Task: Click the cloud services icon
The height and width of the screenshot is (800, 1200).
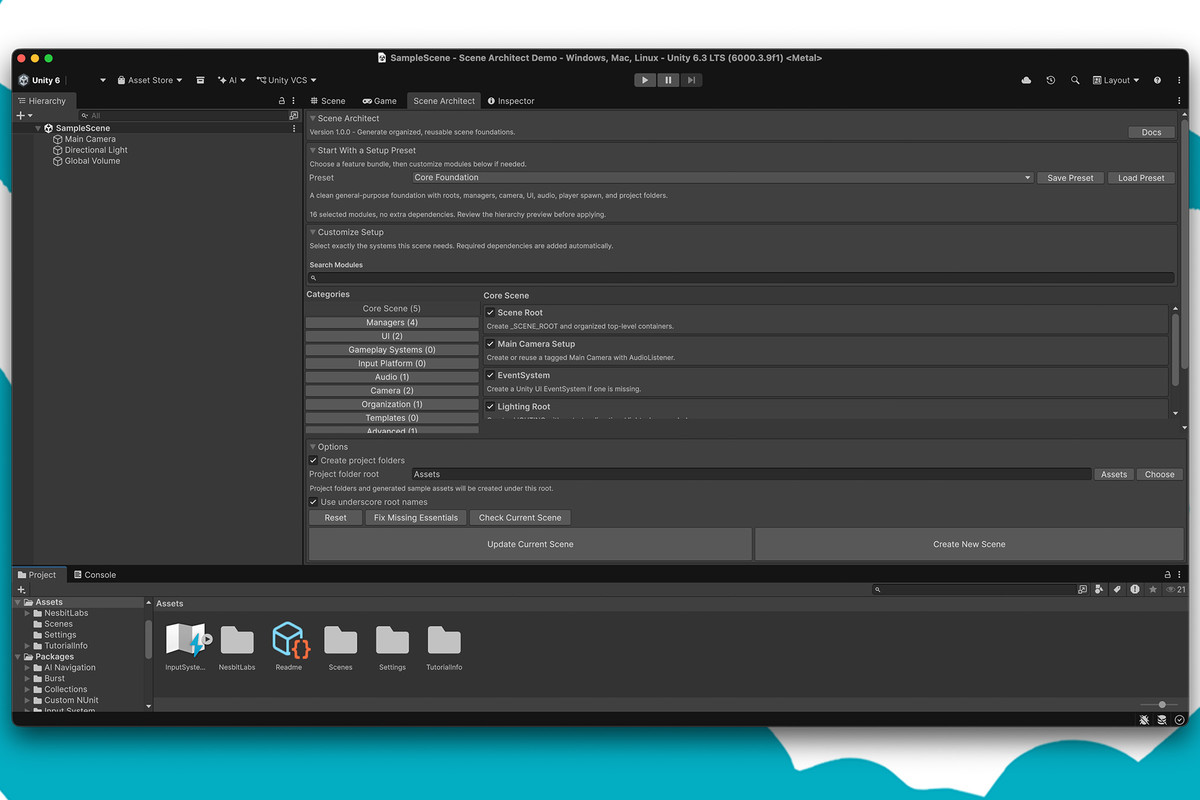Action: click(1026, 80)
